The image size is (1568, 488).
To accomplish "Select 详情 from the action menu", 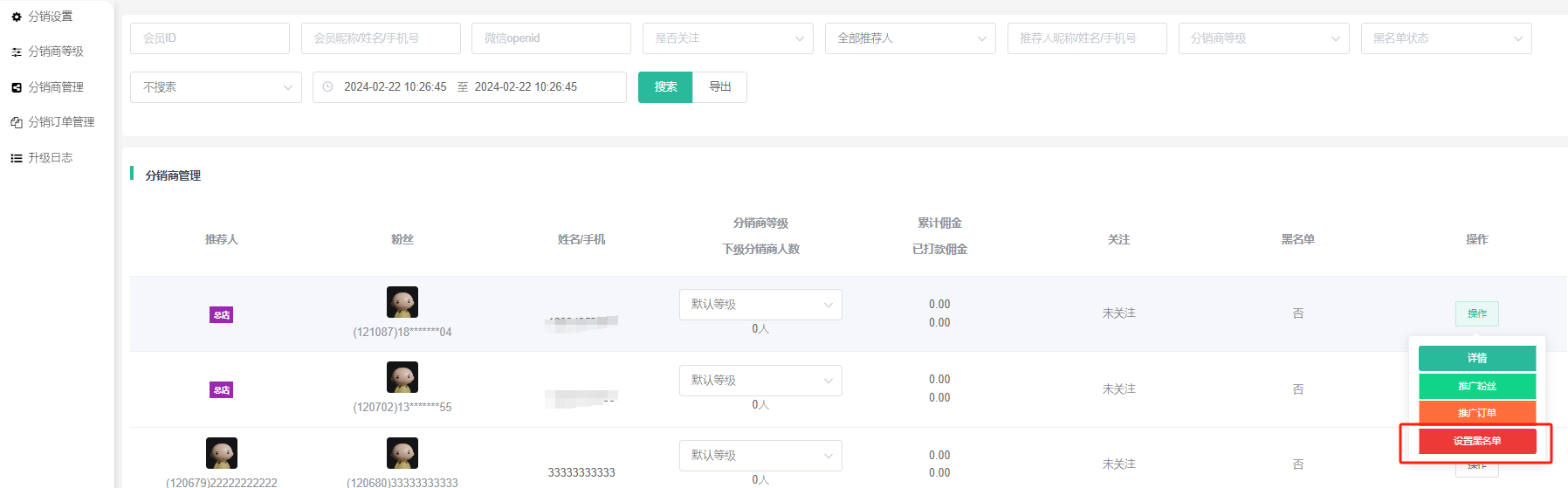I will [1476, 358].
